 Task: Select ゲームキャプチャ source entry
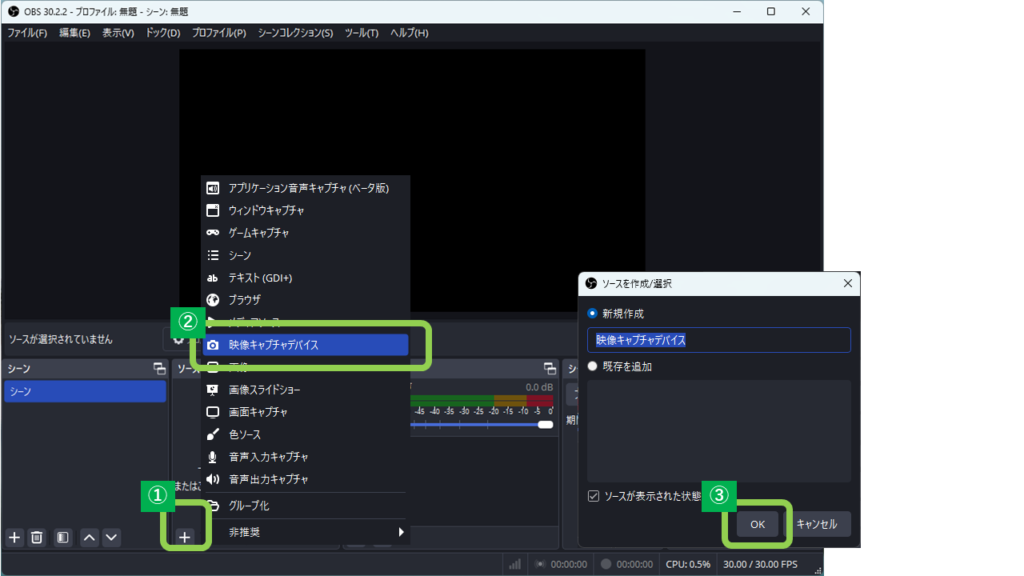tap(305, 232)
